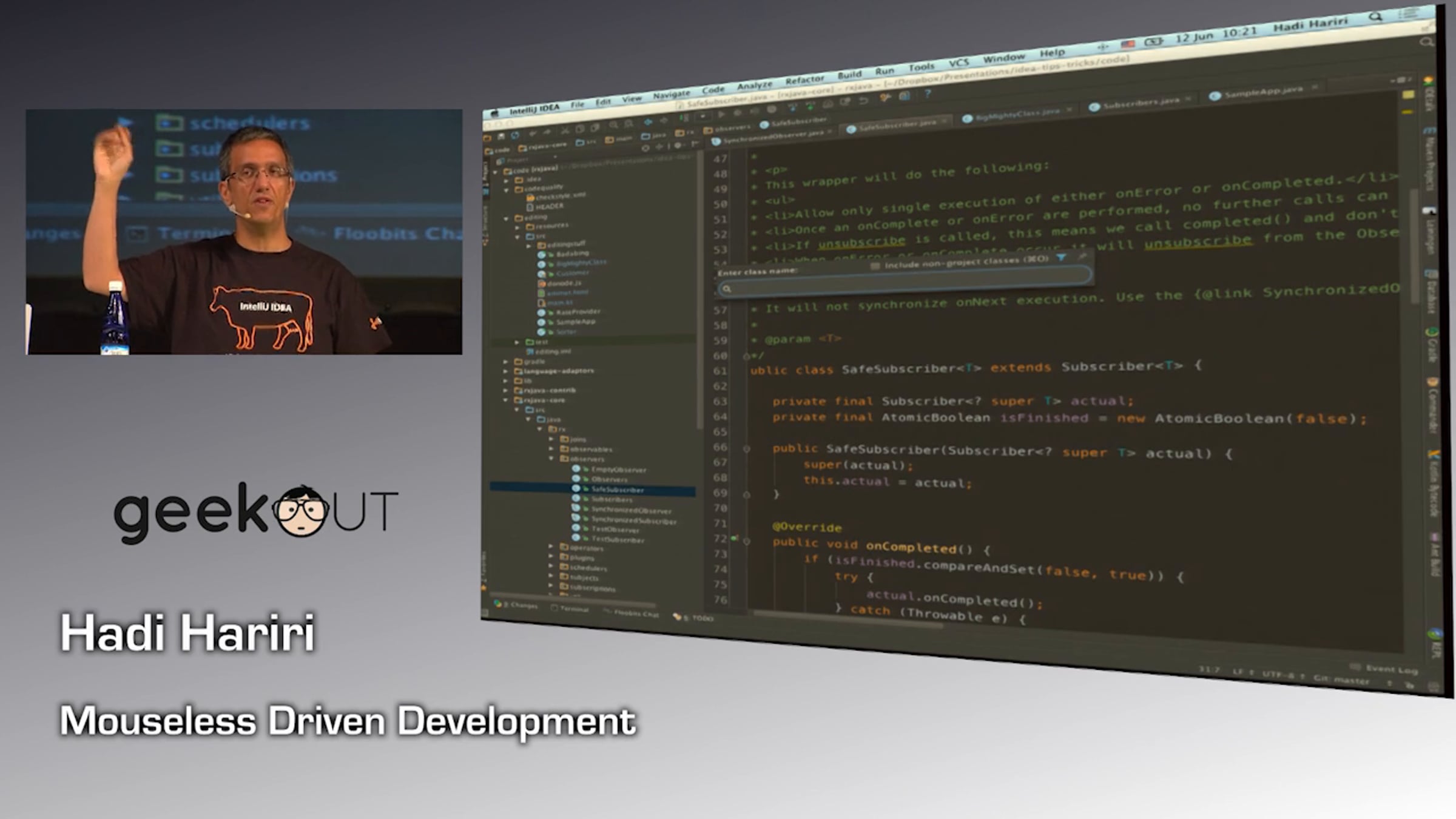Viewport: 1456px width, 819px height.
Task: Collapse the codequality folder
Action: 507,190
